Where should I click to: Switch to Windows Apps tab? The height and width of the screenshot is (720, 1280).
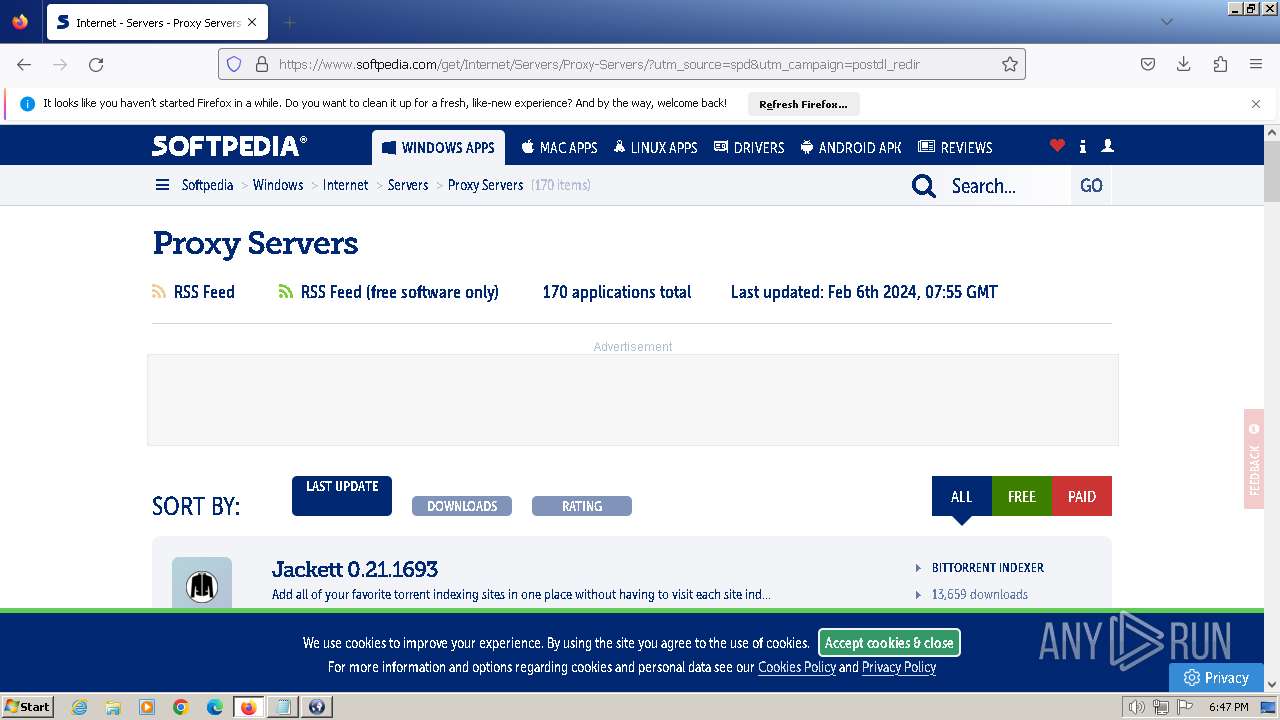point(438,147)
